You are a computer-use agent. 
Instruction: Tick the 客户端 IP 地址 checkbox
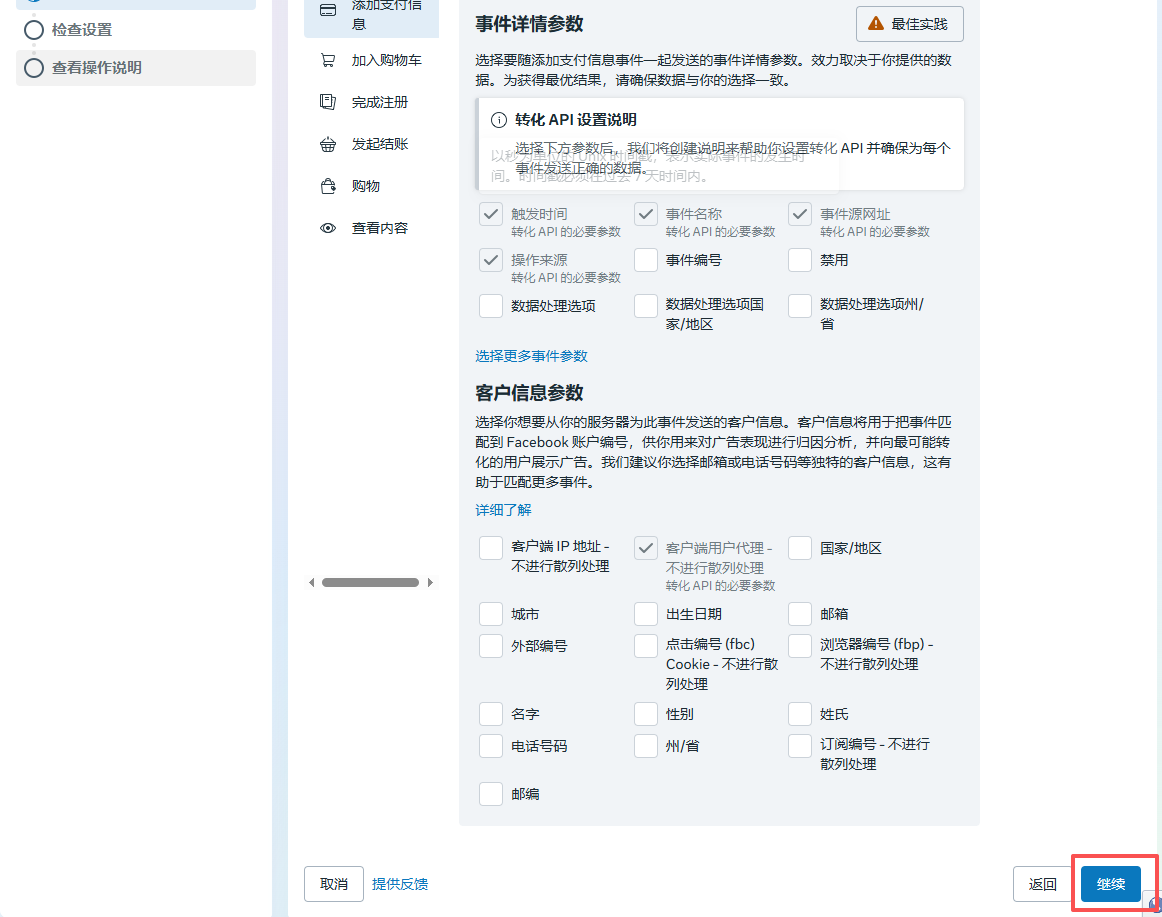[x=491, y=548]
